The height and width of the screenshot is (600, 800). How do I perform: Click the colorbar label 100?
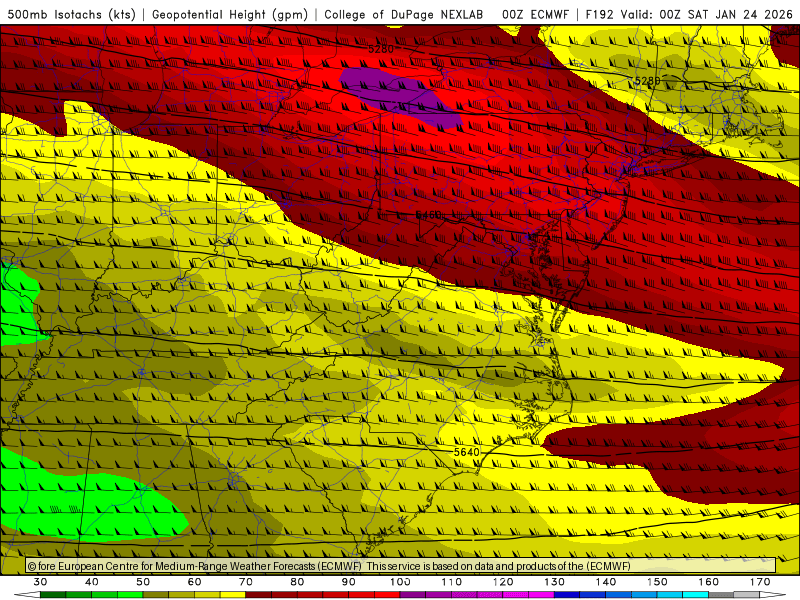tap(400, 582)
